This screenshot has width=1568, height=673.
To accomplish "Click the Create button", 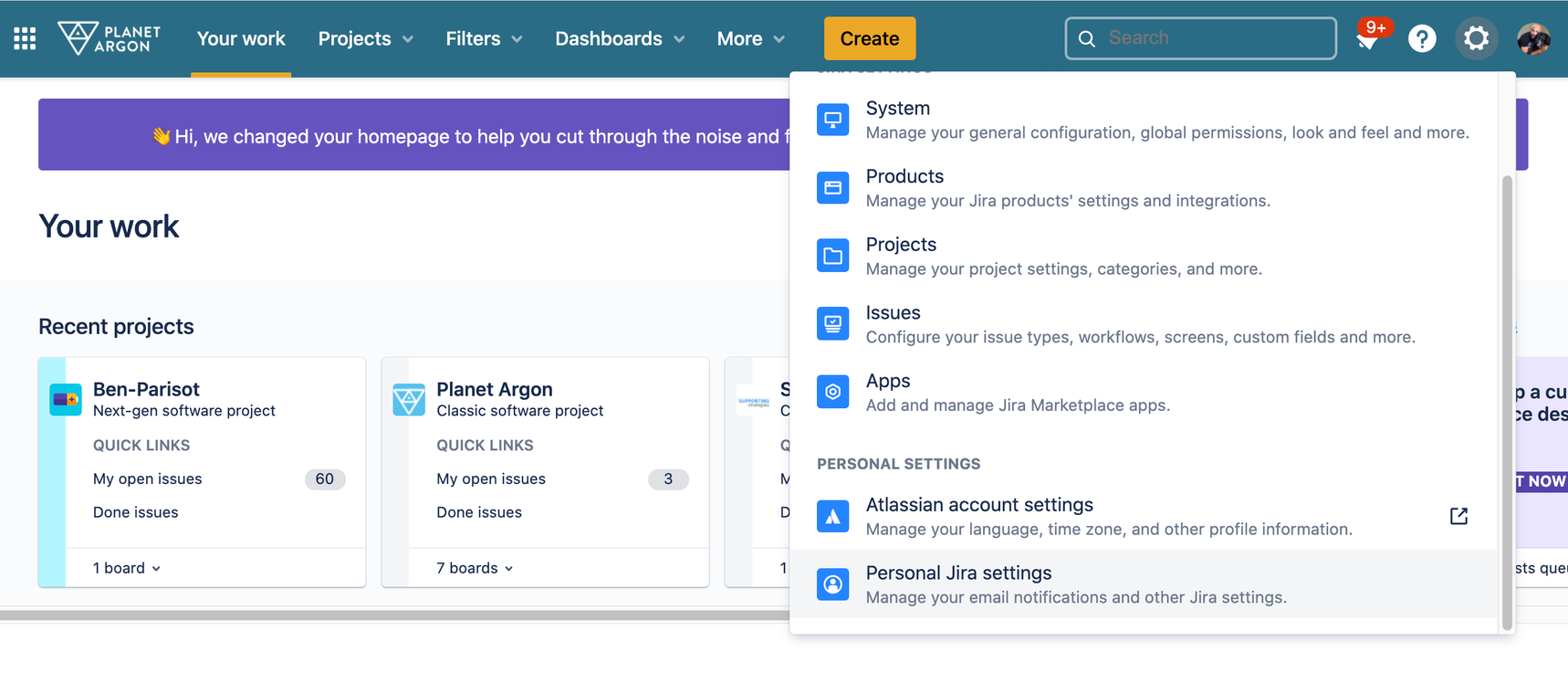I will 870,38.
